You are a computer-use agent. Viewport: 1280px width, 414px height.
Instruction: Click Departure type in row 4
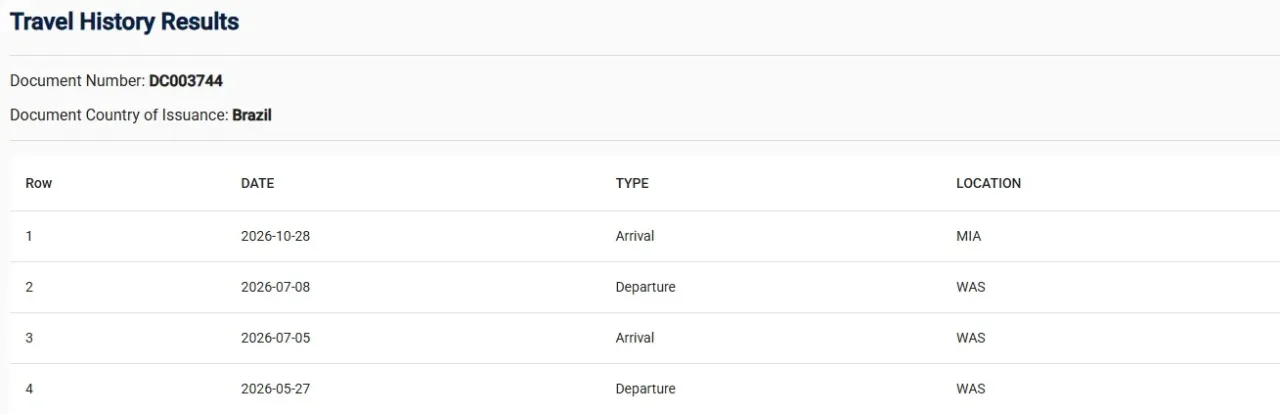(x=646, y=389)
